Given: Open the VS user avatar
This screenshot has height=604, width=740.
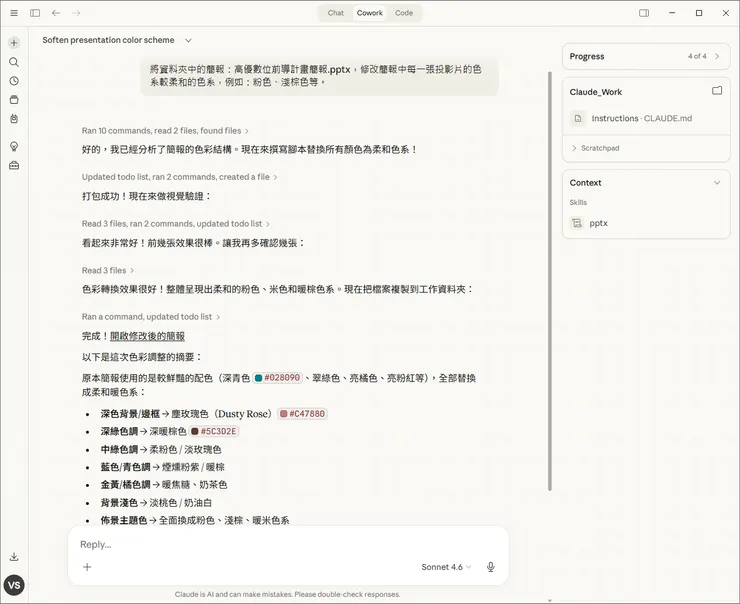Looking at the screenshot, I should [14, 586].
